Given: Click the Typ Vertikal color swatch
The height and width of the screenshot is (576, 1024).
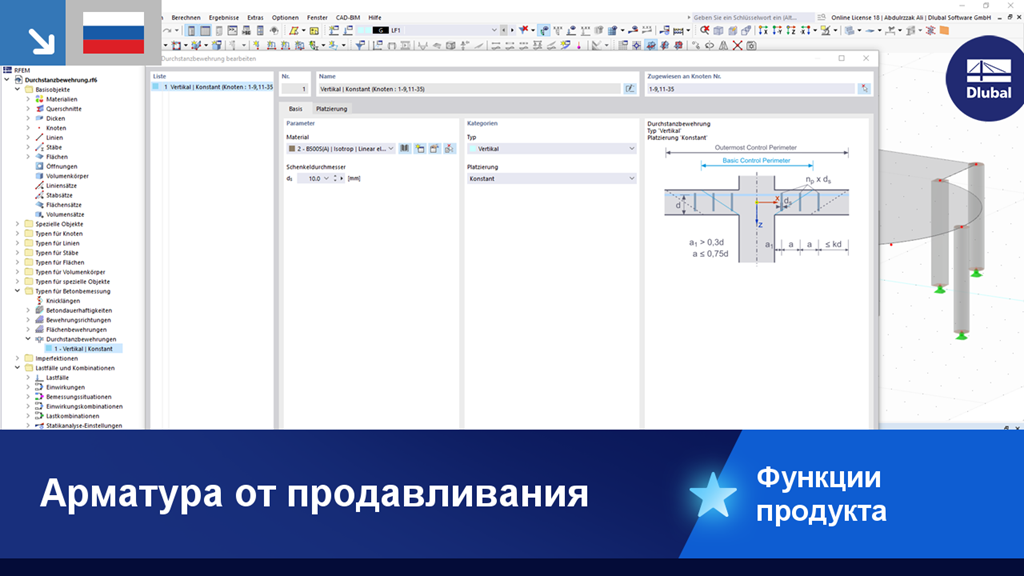Looking at the screenshot, I should [472, 149].
